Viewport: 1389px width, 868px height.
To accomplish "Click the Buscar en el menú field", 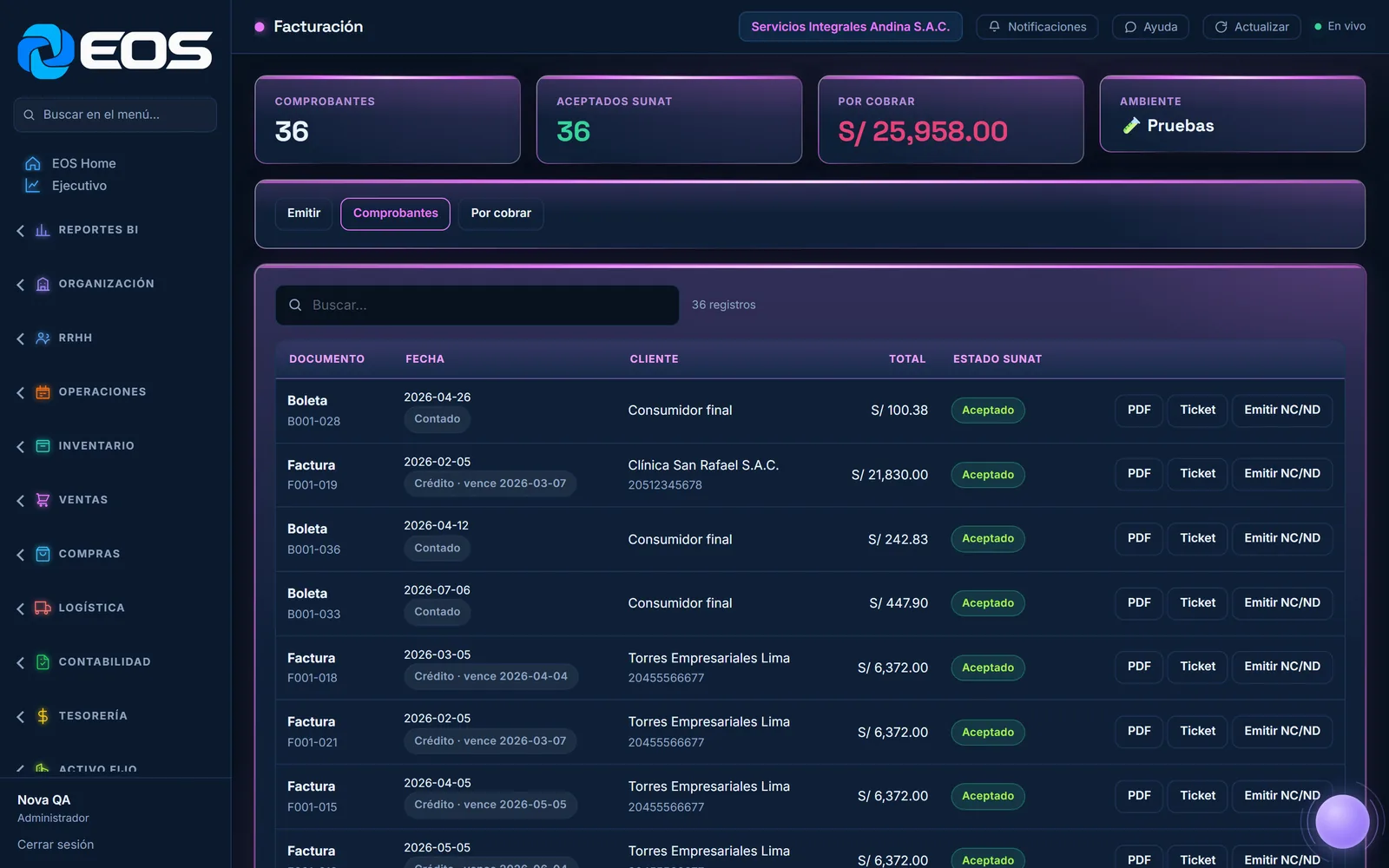I will click(x=115, y=115).
